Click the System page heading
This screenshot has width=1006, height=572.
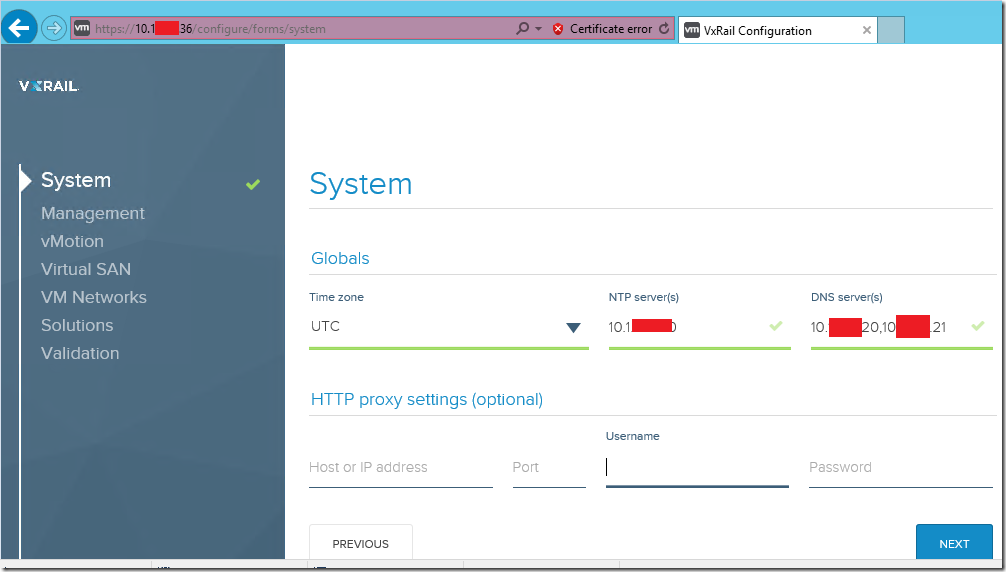click(361, 184)
